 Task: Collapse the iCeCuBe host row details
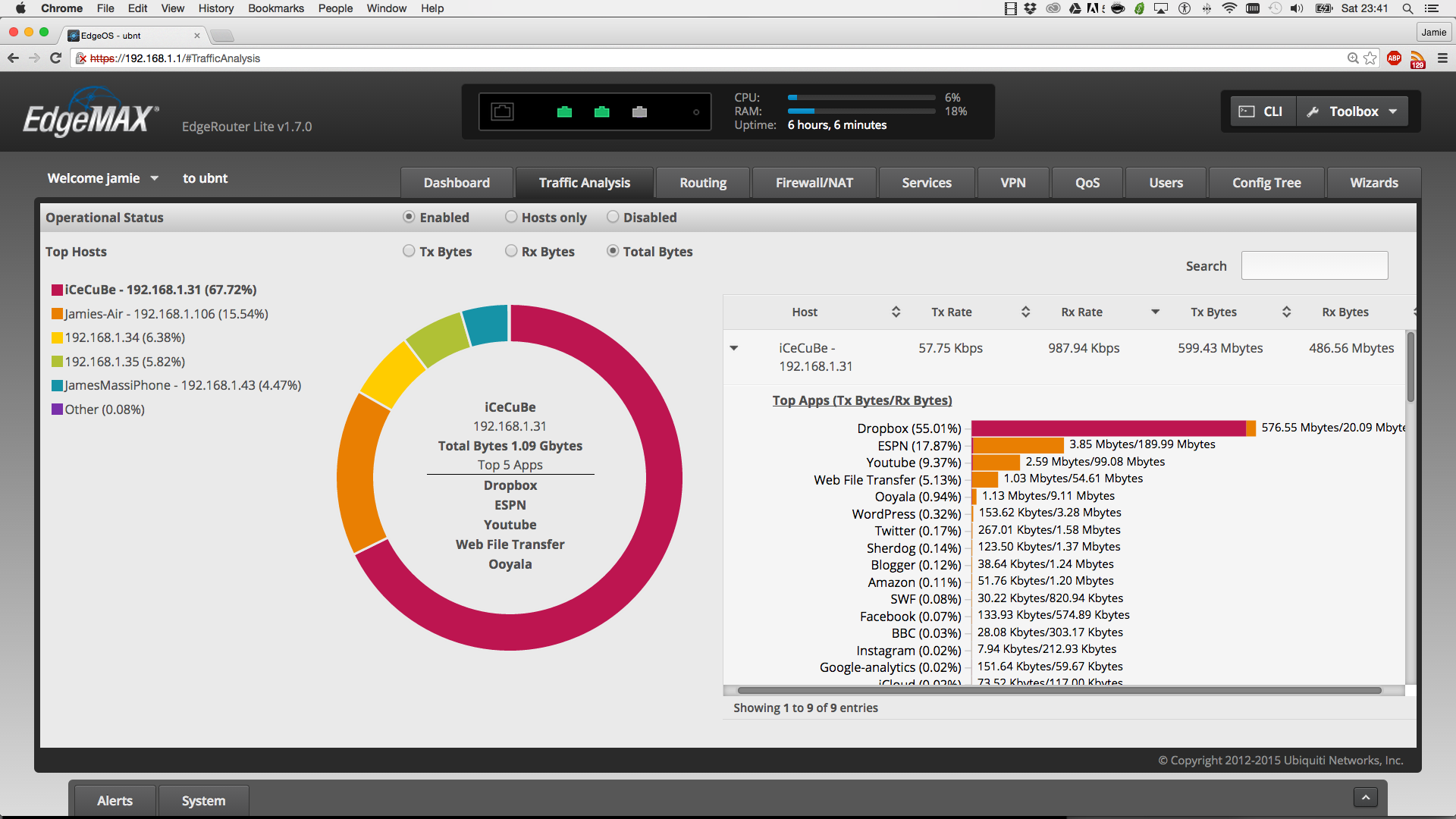click(734, 348)
